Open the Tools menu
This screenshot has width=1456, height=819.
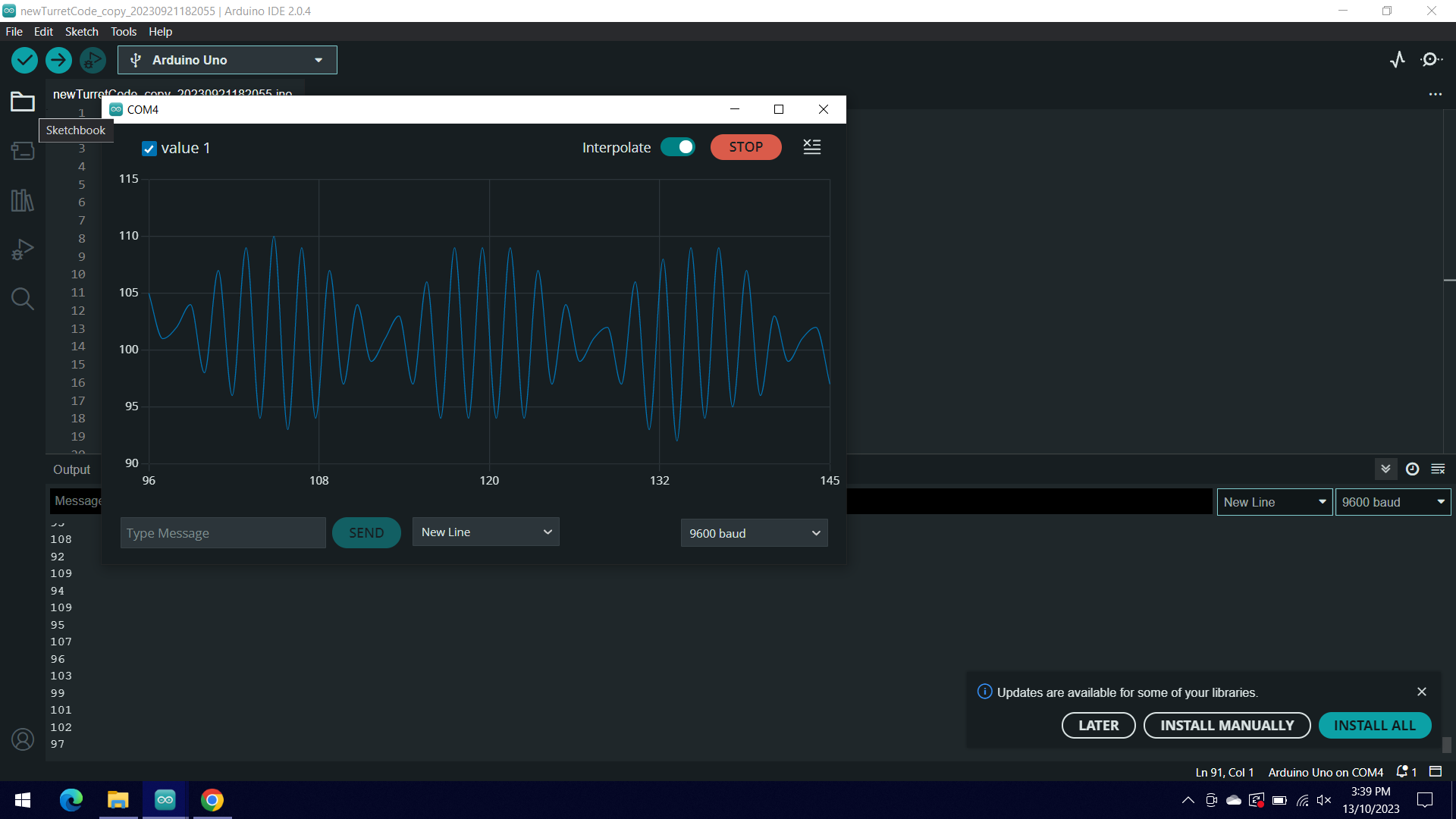coord(124,32)
